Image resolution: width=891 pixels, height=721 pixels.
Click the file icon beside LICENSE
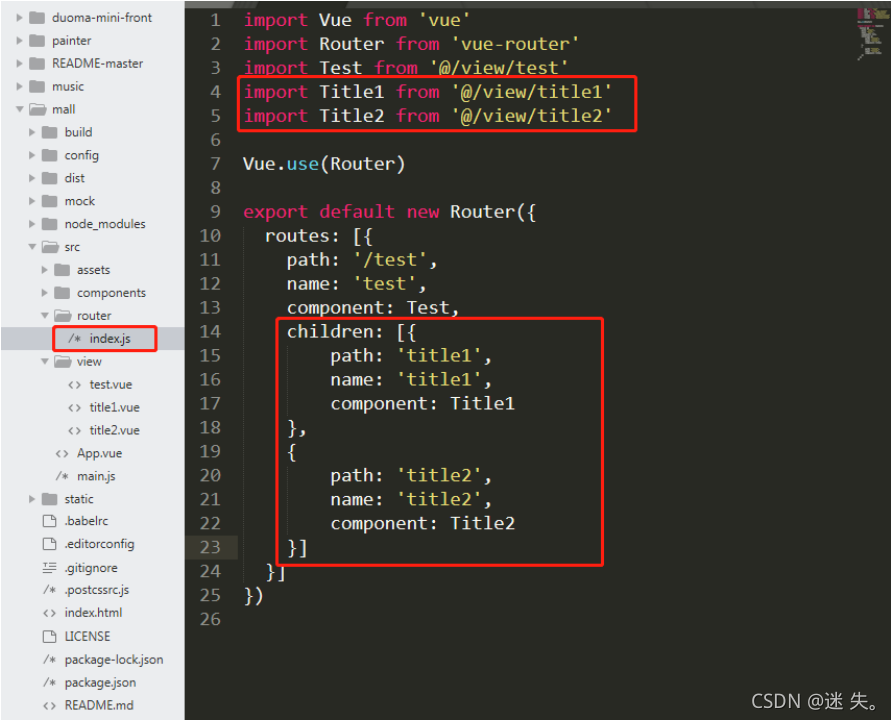(x=50, y=636)
